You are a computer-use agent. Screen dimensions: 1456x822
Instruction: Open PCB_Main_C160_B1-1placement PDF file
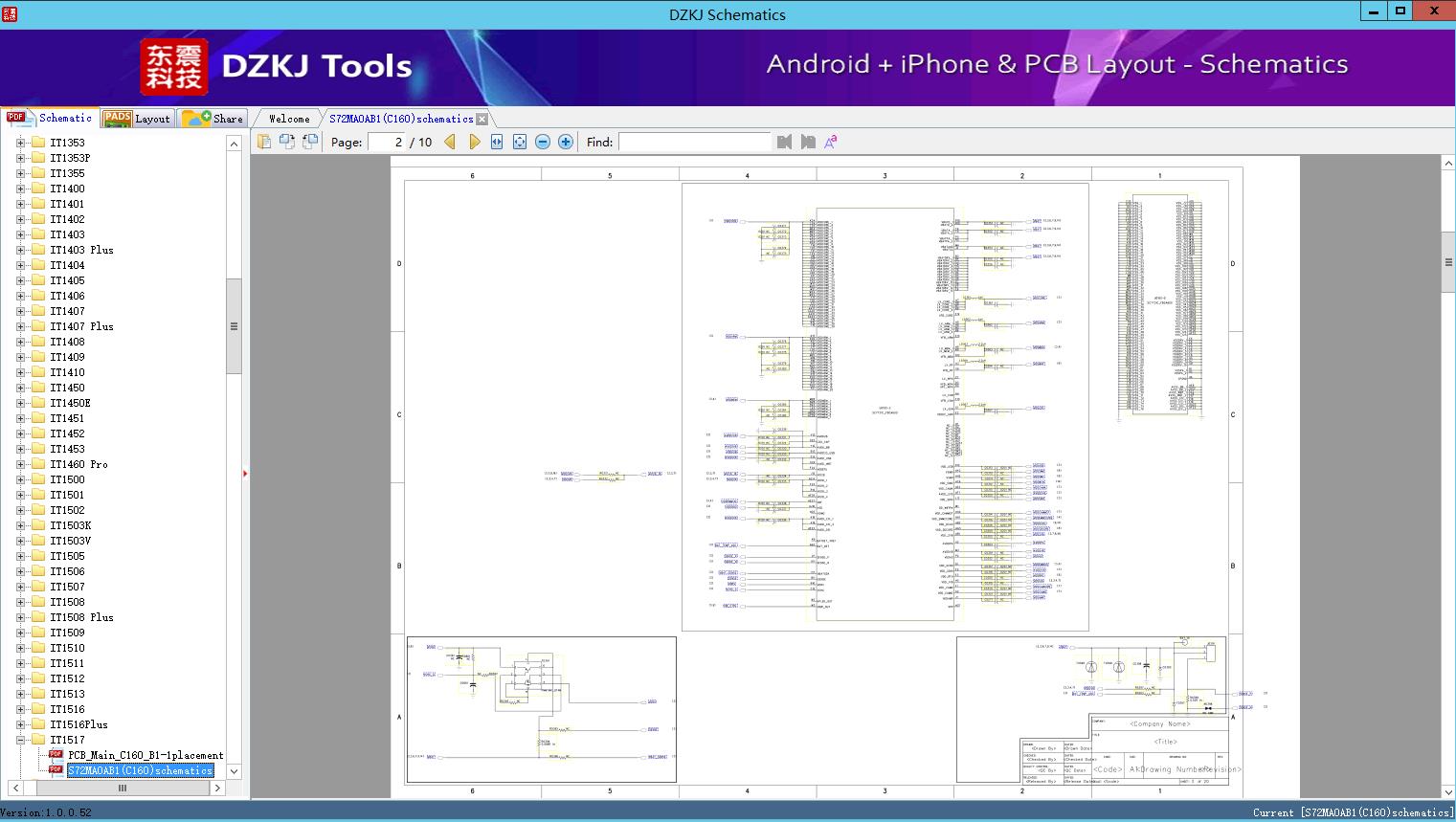pyautogui.click(x=146, y=755)
